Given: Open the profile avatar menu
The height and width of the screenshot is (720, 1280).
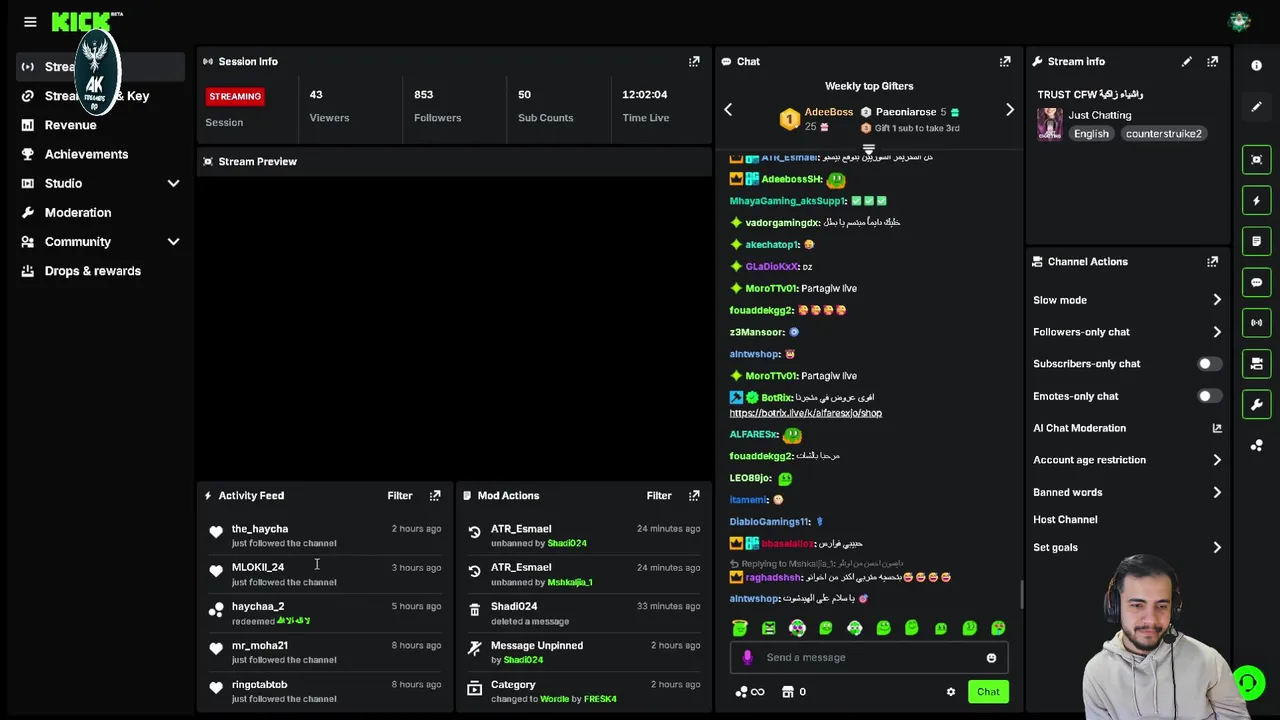Looking at the screenshot, I should (x=1239, y=21).
